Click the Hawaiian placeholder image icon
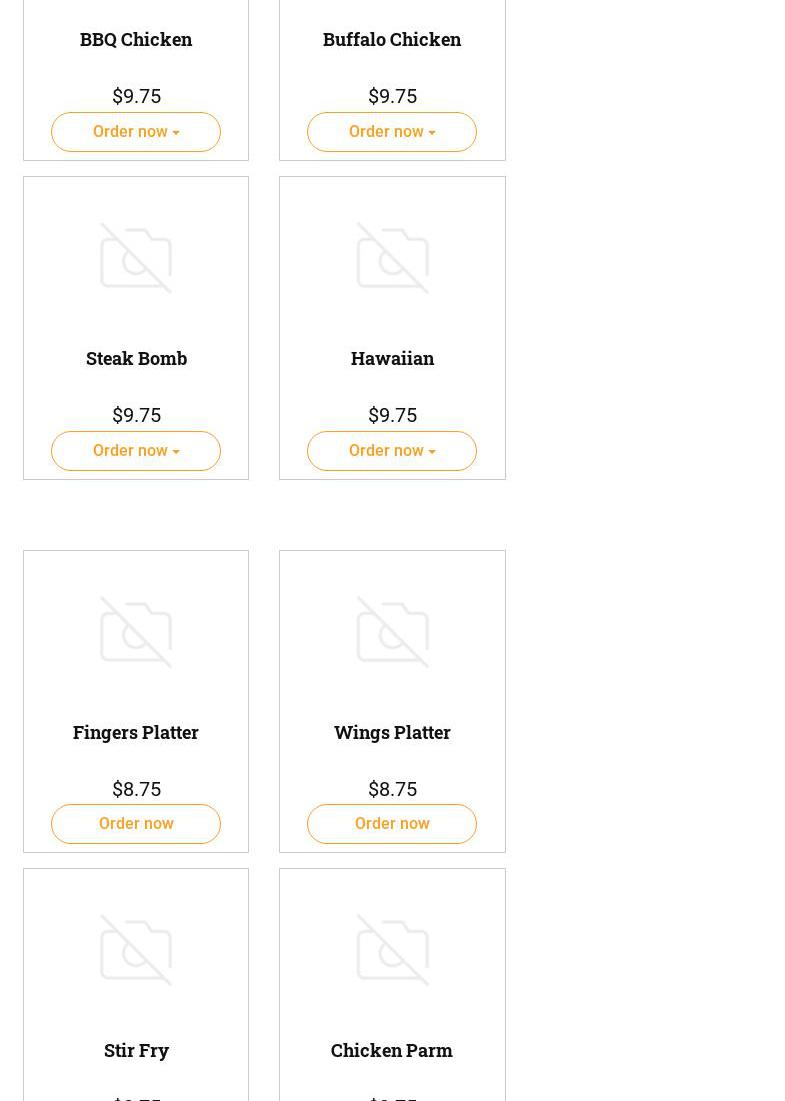Screen dimensions: 785x1101 [392, 258]
